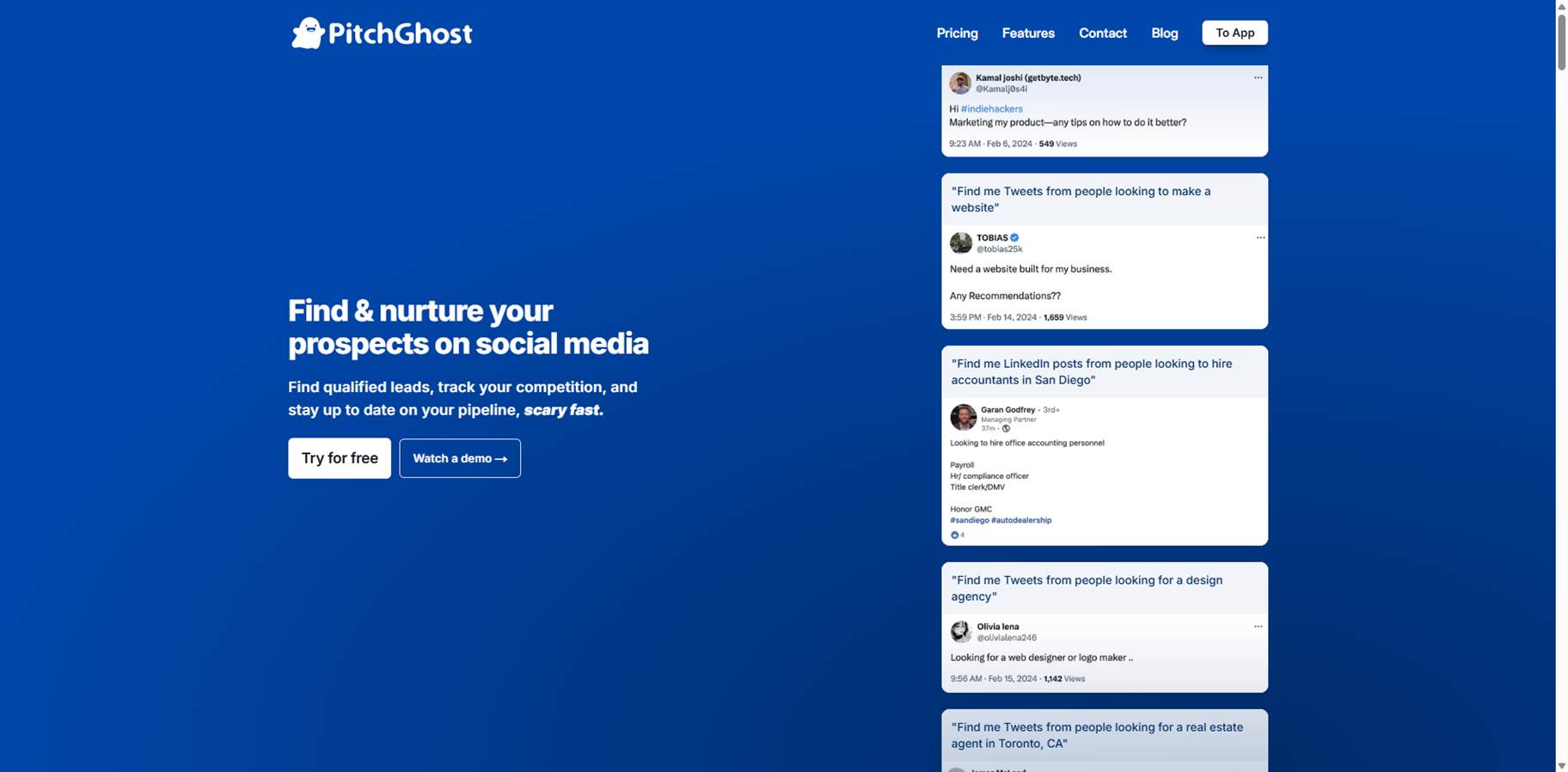Viewport: 1568px width, 772px height.
Task: Click 'Looking for a web designer or logo maker' text
Action: (1041, 658)
